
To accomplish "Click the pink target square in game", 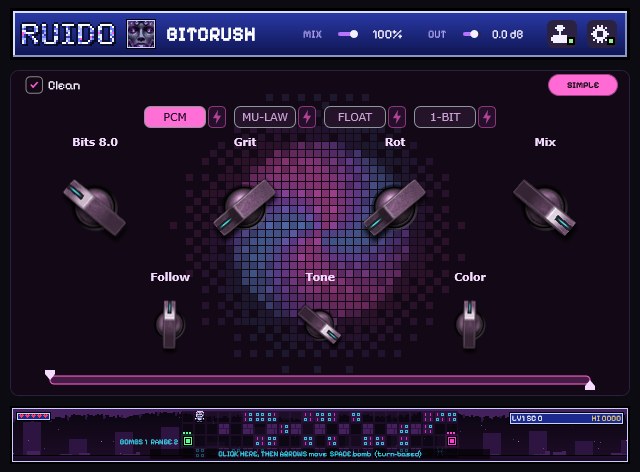I will (451, 441).
